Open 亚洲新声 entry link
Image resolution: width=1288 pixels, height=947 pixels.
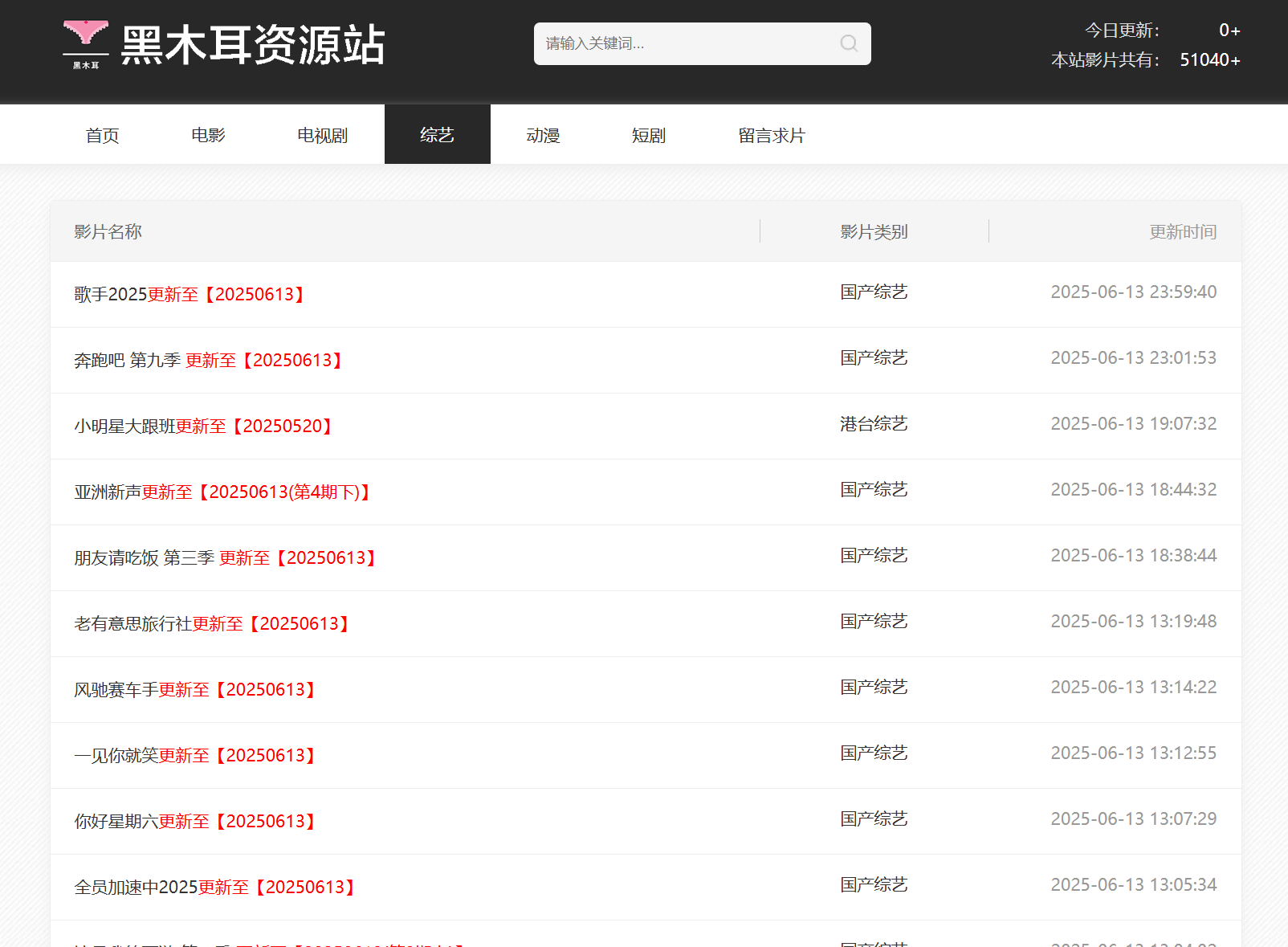(223, 492)
